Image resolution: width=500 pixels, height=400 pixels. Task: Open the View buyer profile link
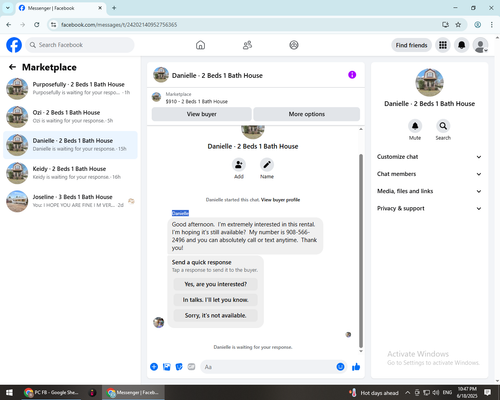pyautogui.click(x=280, y=200)
